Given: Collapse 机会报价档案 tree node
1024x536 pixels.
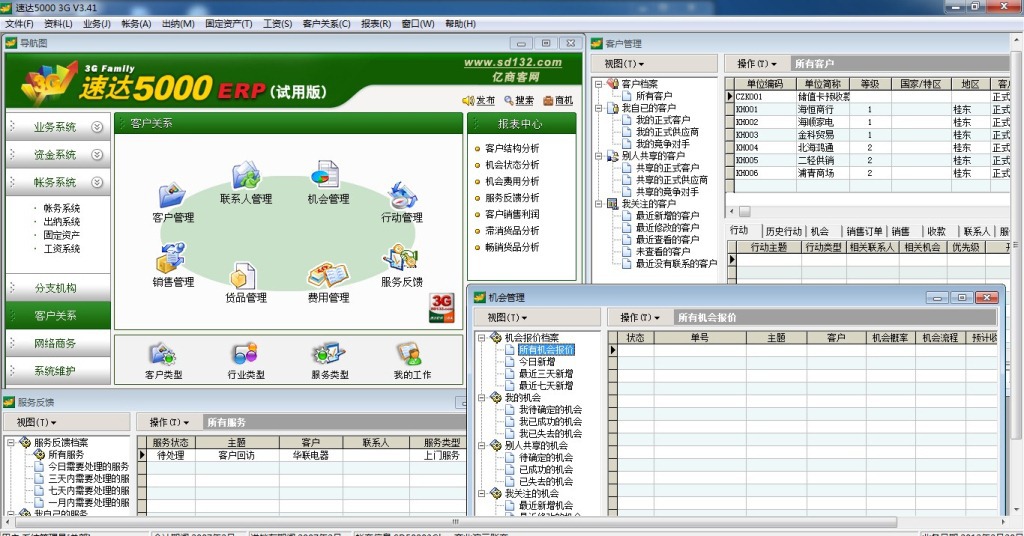Looking at the screenshot, I should (481, 338).
